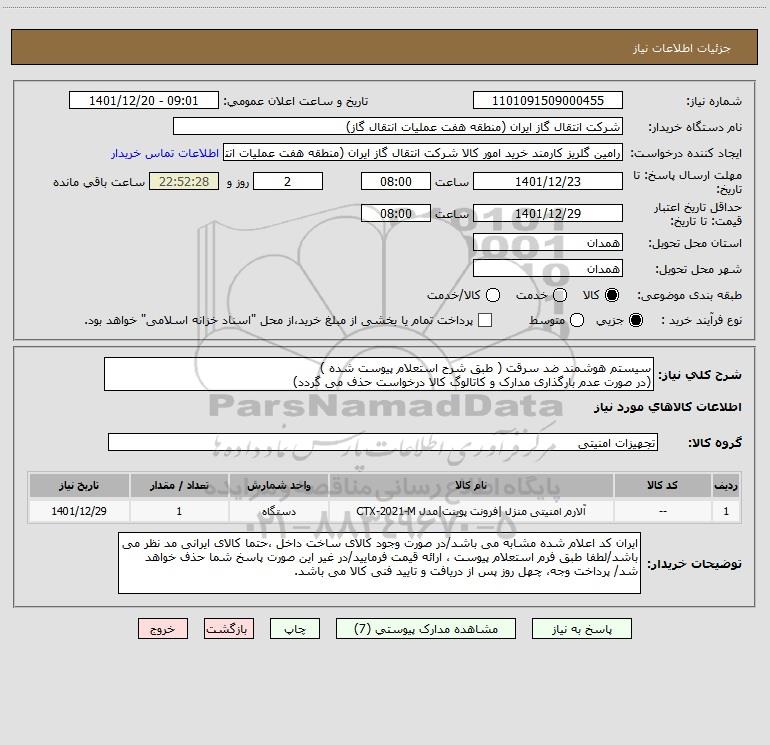Click the تاریخ نیاز column header

(79, 485)
